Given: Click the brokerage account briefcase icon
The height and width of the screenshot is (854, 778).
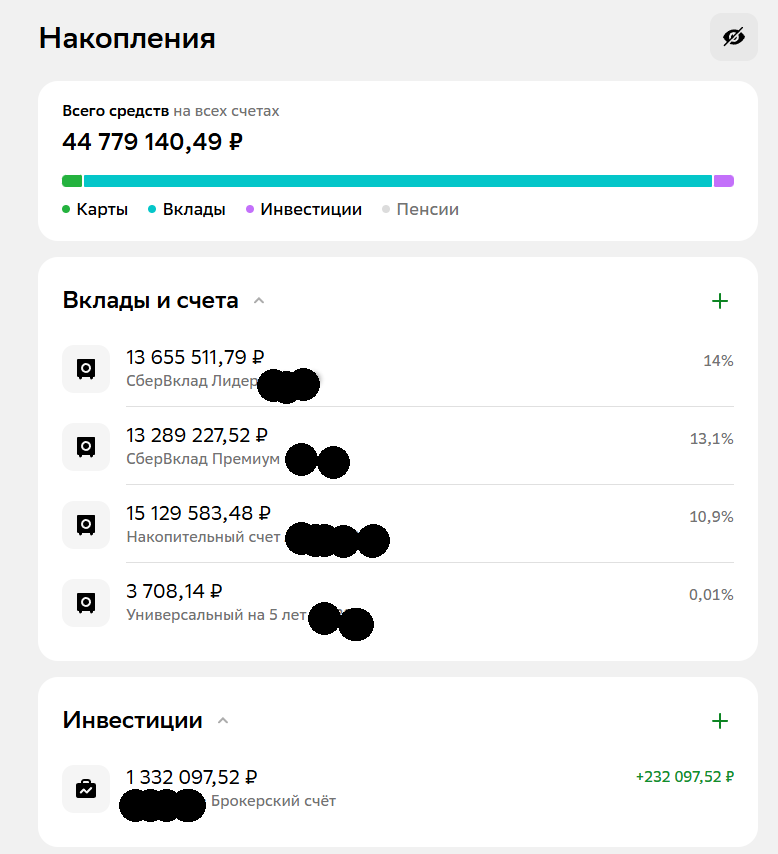Looking at the screenshot, I should (x=86, y=789).
